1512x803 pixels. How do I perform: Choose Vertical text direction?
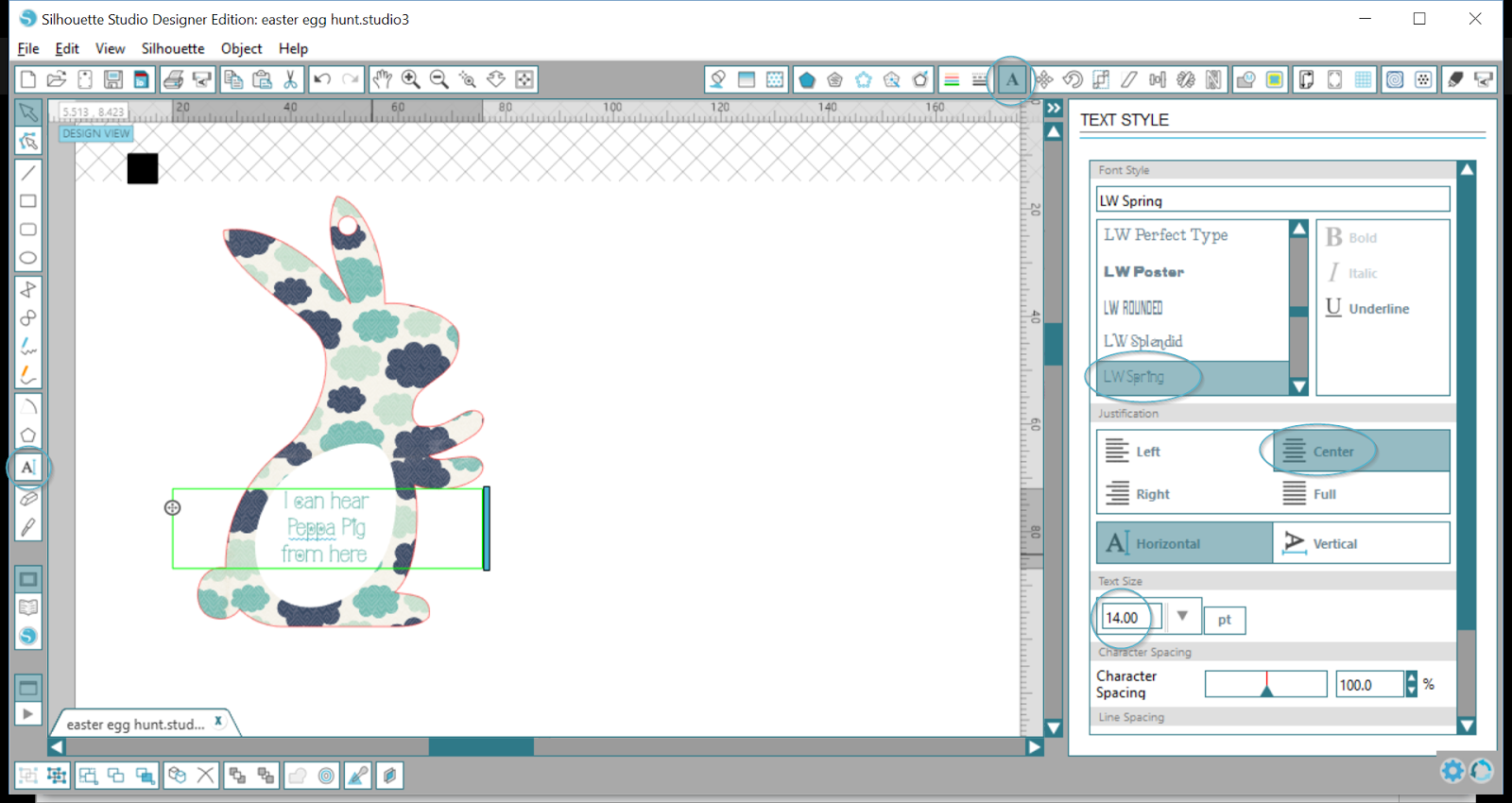point(1362,543)
